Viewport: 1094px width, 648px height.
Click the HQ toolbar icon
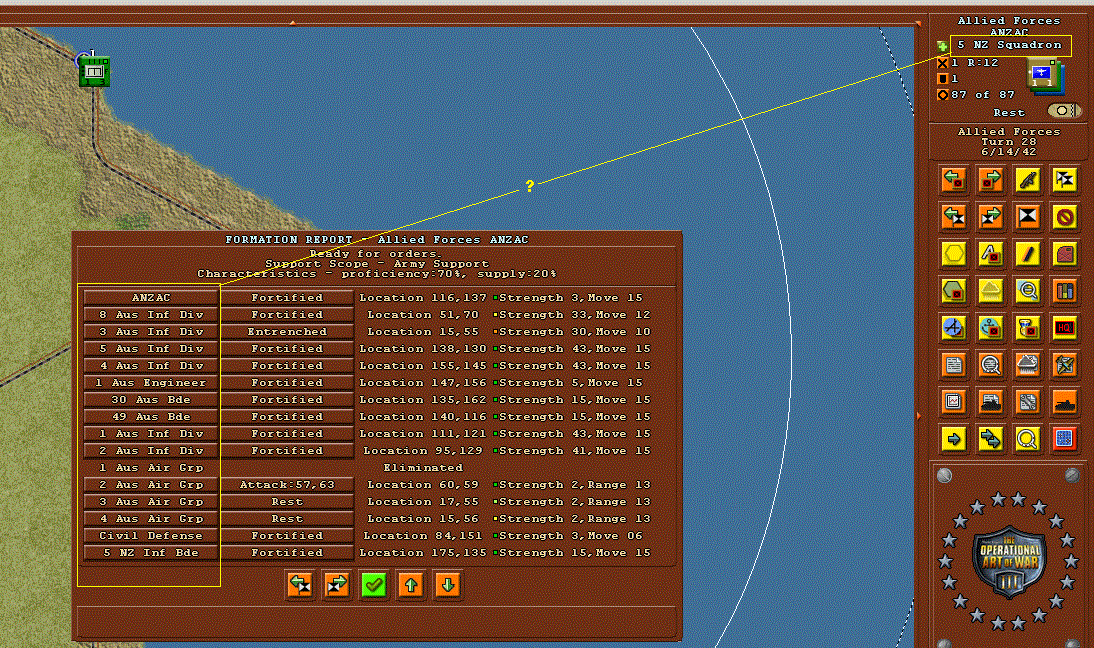pos(1065,327)
